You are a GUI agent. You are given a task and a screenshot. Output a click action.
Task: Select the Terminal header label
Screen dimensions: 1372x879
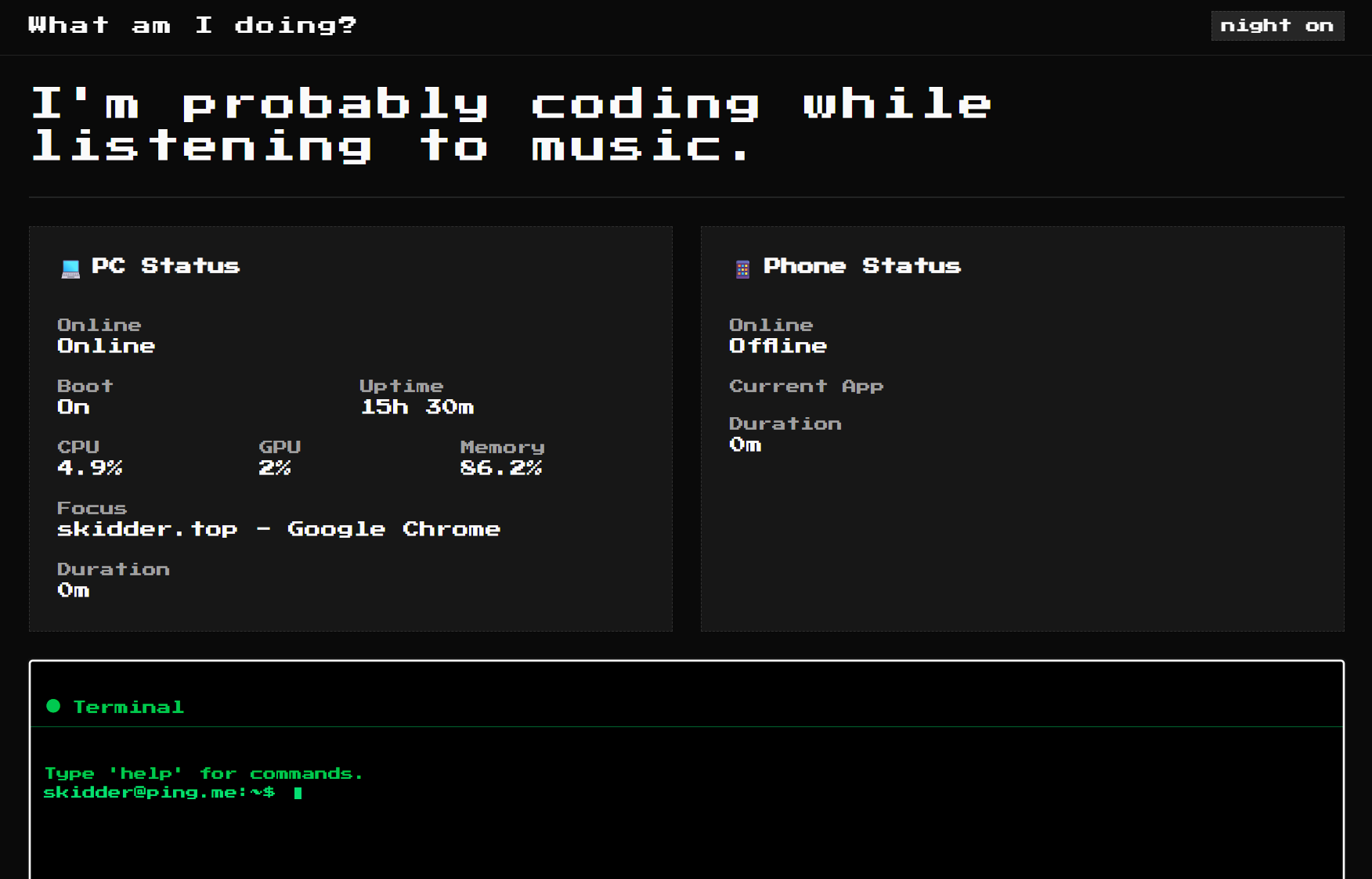(129, 706)
